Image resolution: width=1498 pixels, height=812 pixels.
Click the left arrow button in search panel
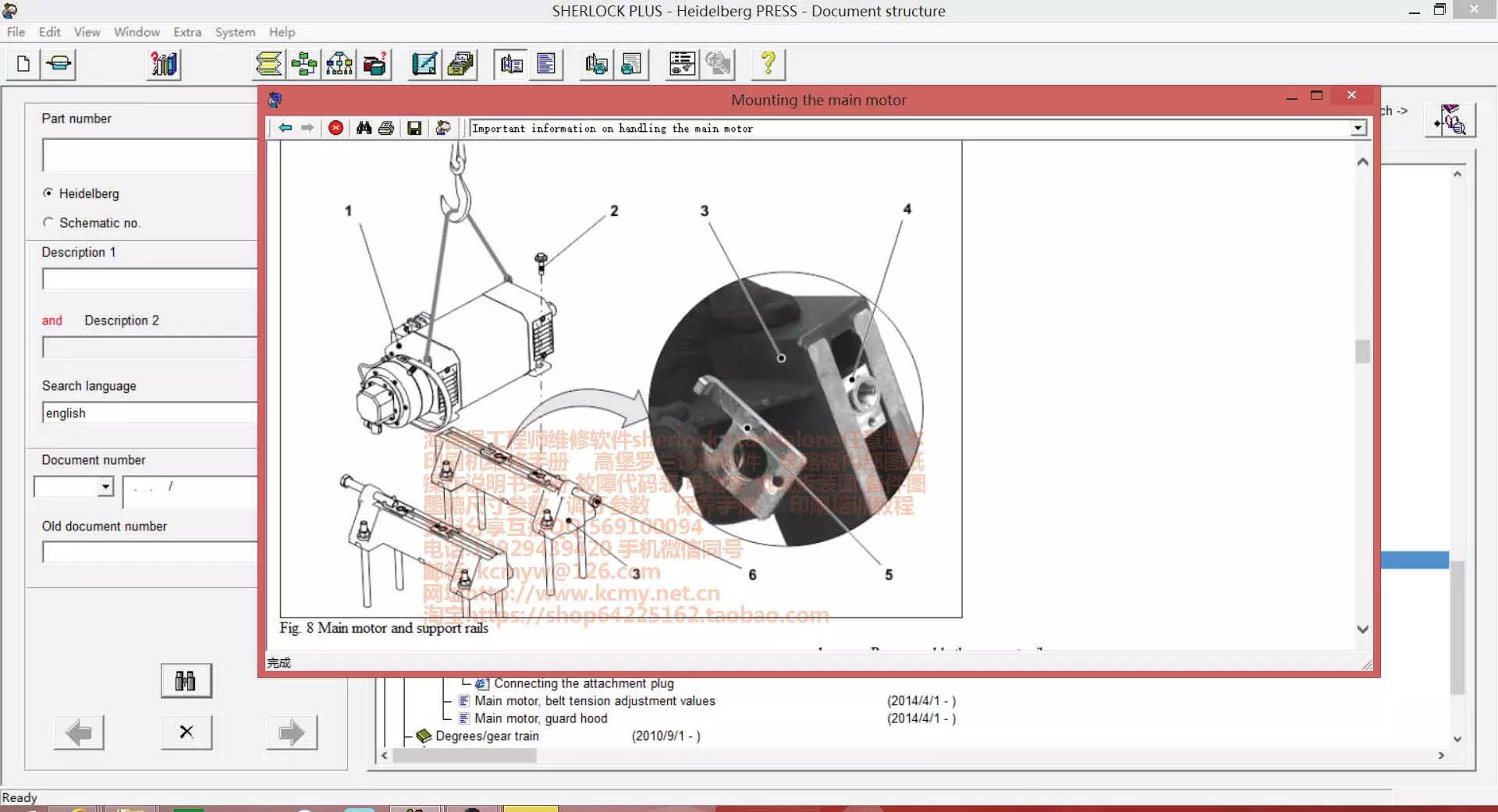click(79, 732)
